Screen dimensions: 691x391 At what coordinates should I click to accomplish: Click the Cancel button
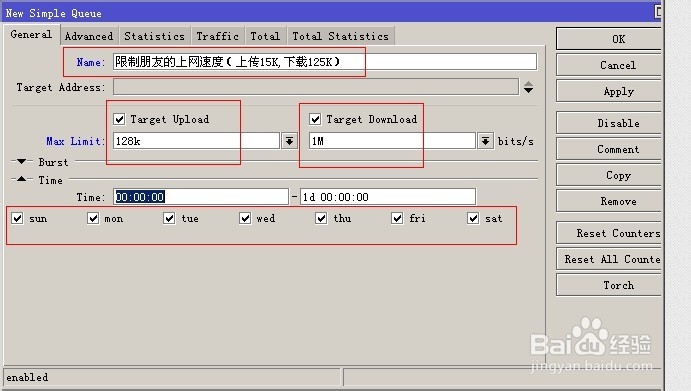(x=609, y=65)
